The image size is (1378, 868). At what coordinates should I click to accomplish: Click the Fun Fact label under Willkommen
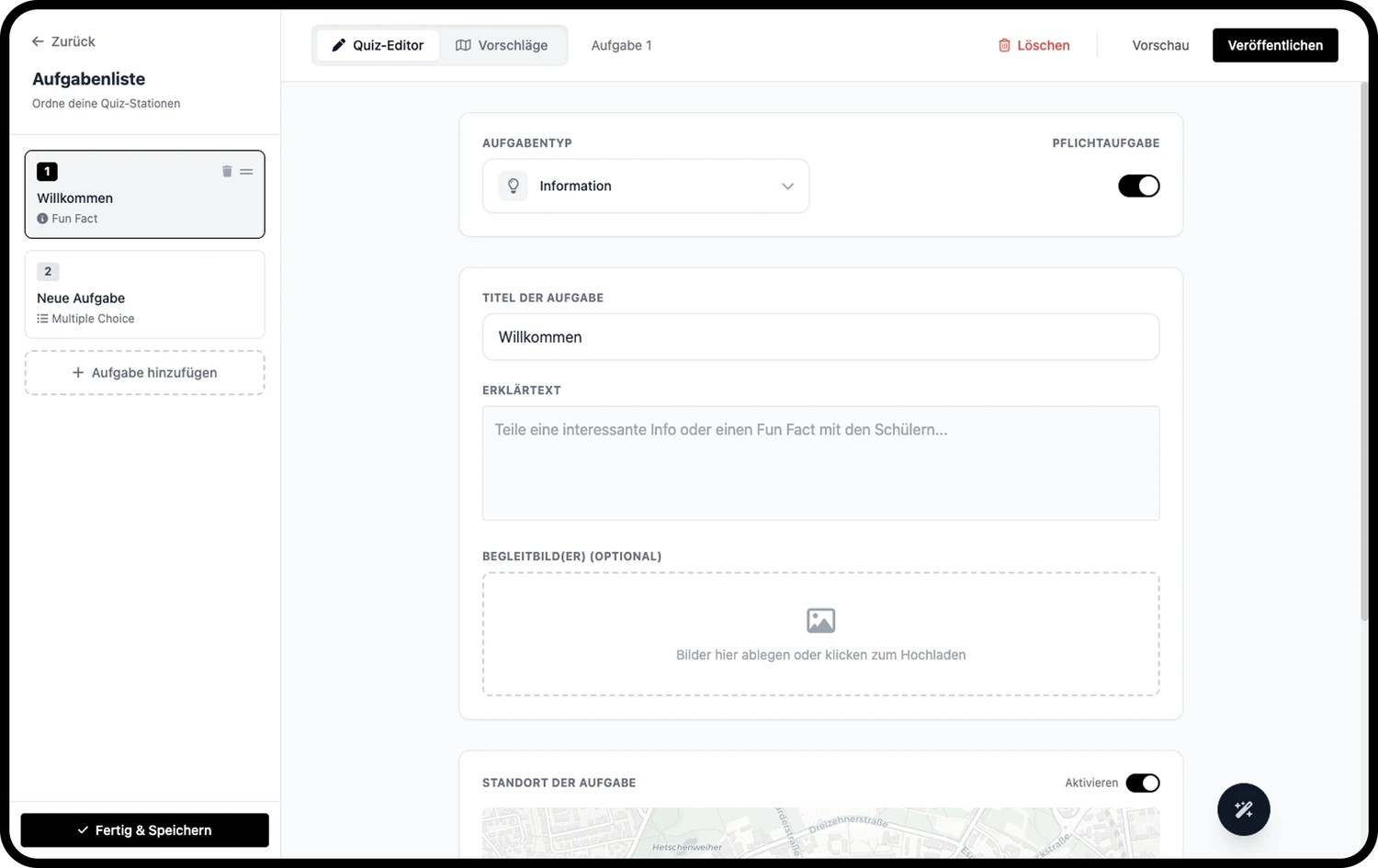[74, 219]
